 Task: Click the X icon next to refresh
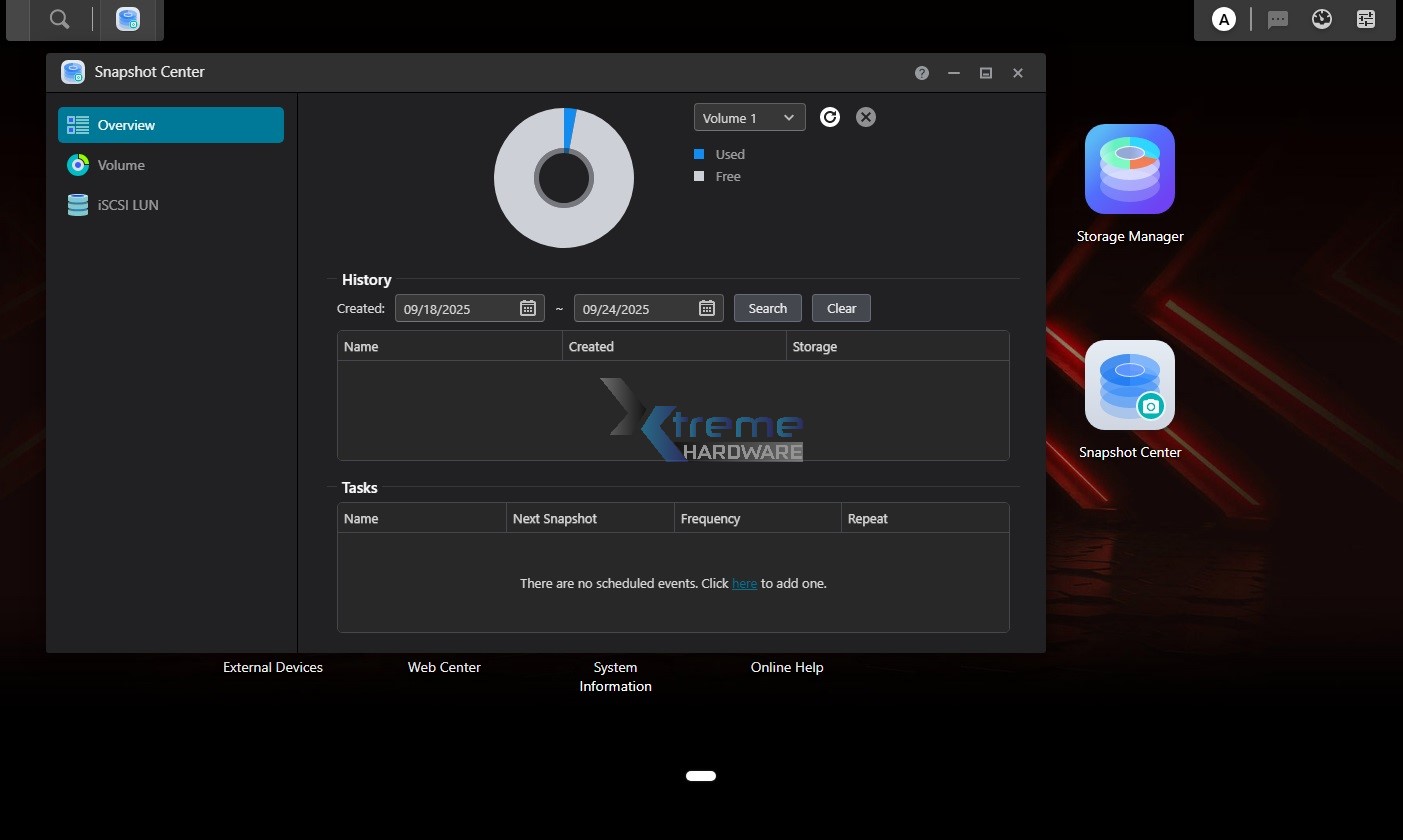[866, 118]
